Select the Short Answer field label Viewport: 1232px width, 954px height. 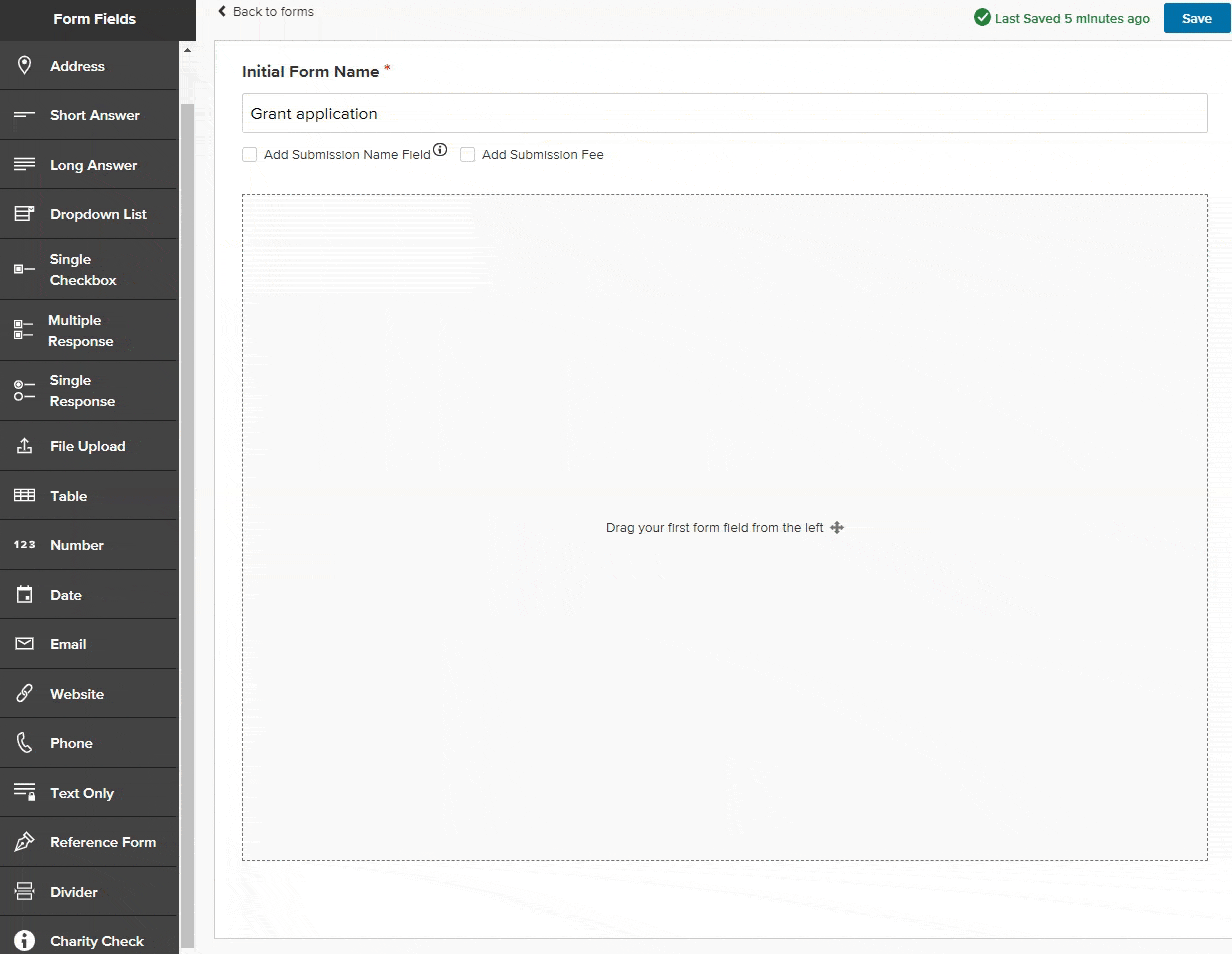(x=95, y=115)
